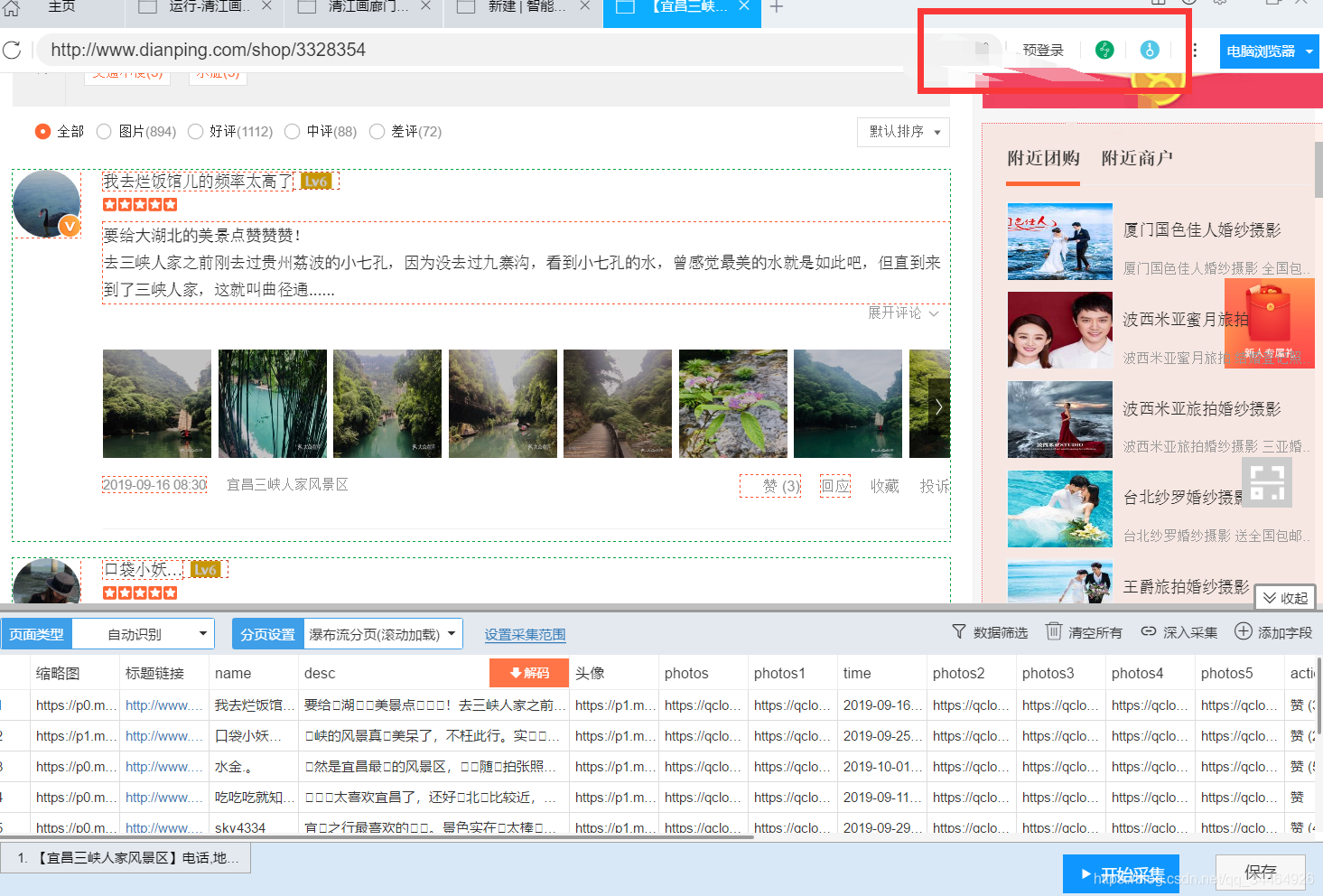This screenshot has height=896, width=1323.
Task: Open the three-dot more menu
Action: pyautogui.click(x=1195, y=50)
